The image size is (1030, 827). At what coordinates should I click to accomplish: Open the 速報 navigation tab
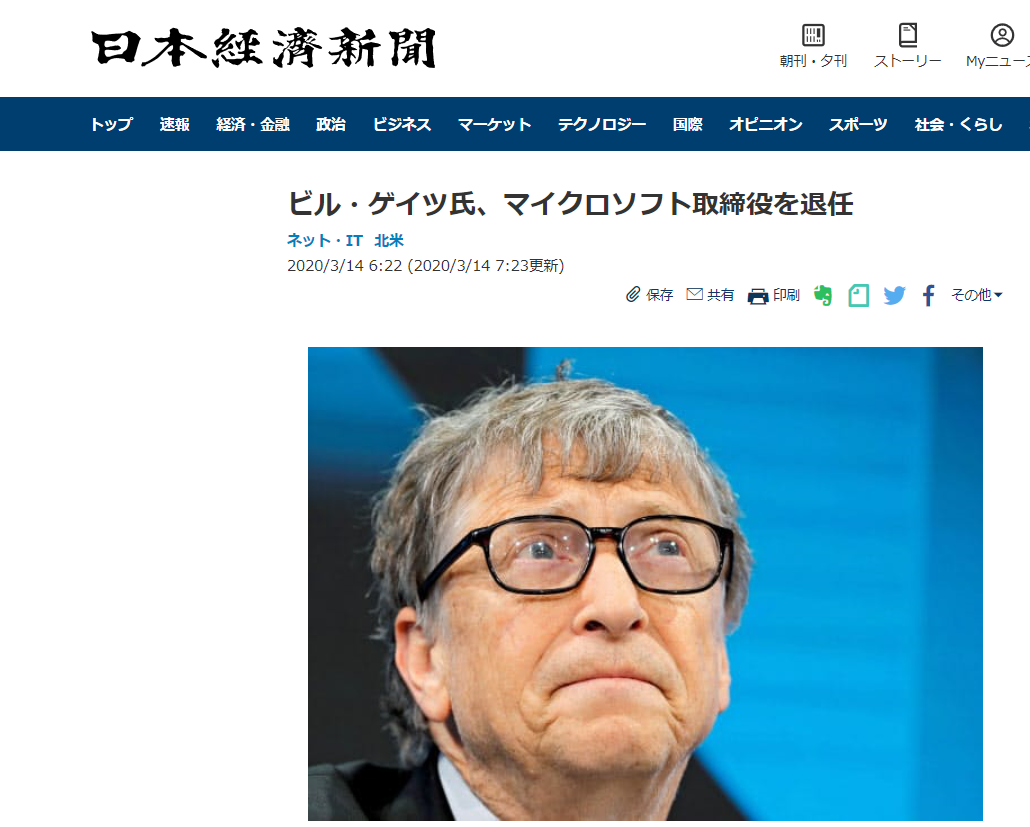(174, 124)
